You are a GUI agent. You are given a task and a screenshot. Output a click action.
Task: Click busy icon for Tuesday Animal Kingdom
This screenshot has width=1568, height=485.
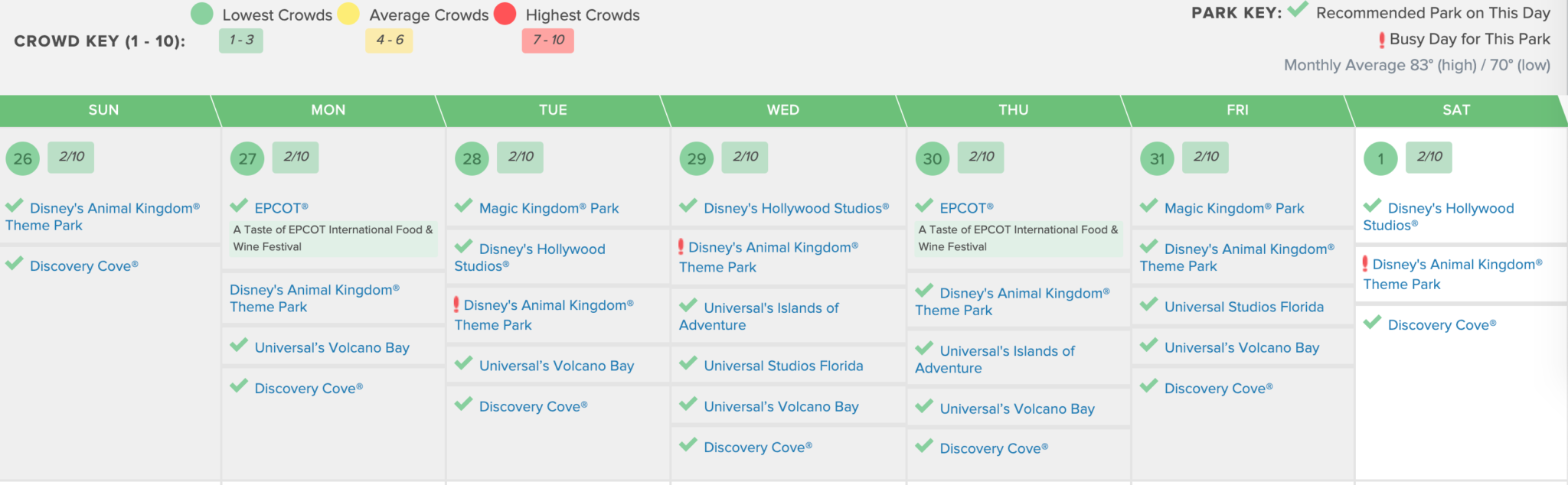coord(456,304)
